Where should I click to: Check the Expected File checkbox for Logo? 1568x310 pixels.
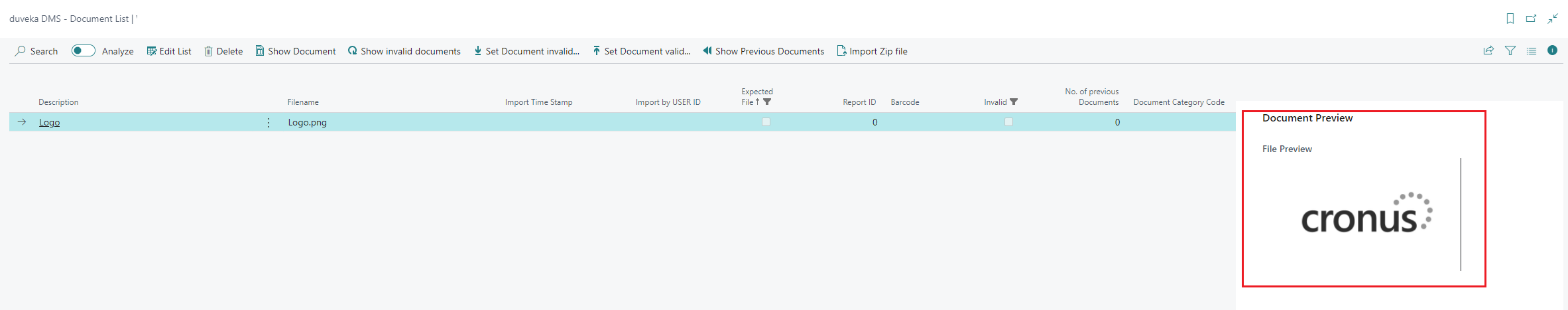click(x=766, y=122)
